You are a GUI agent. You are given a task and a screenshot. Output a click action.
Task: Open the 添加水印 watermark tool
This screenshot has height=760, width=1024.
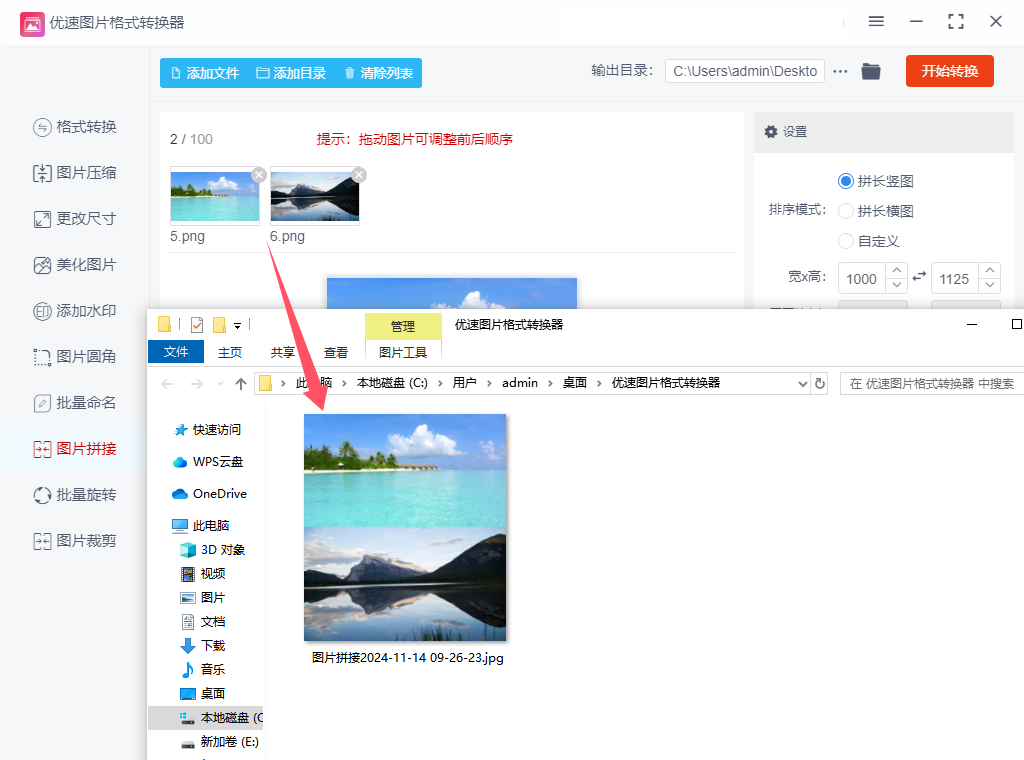coord(74,311)
